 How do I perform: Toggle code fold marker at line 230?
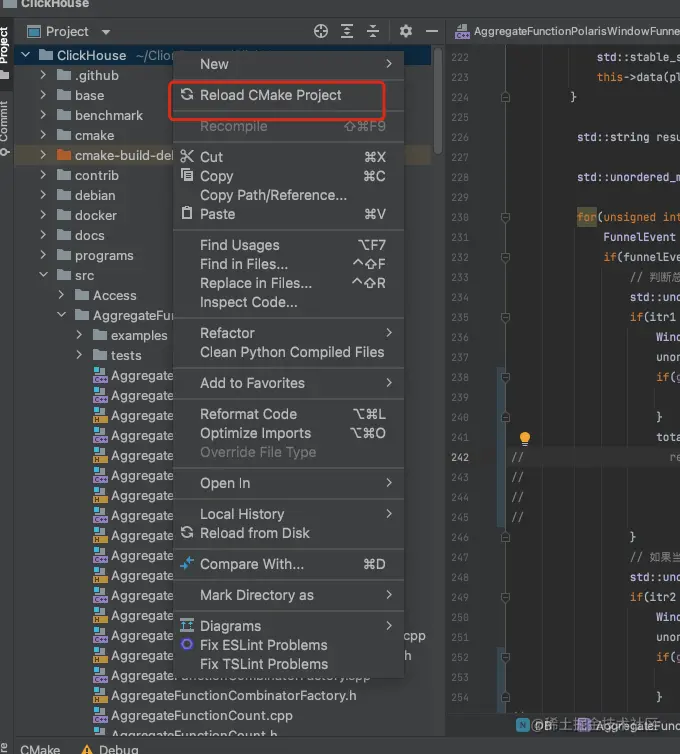(505, 217)
